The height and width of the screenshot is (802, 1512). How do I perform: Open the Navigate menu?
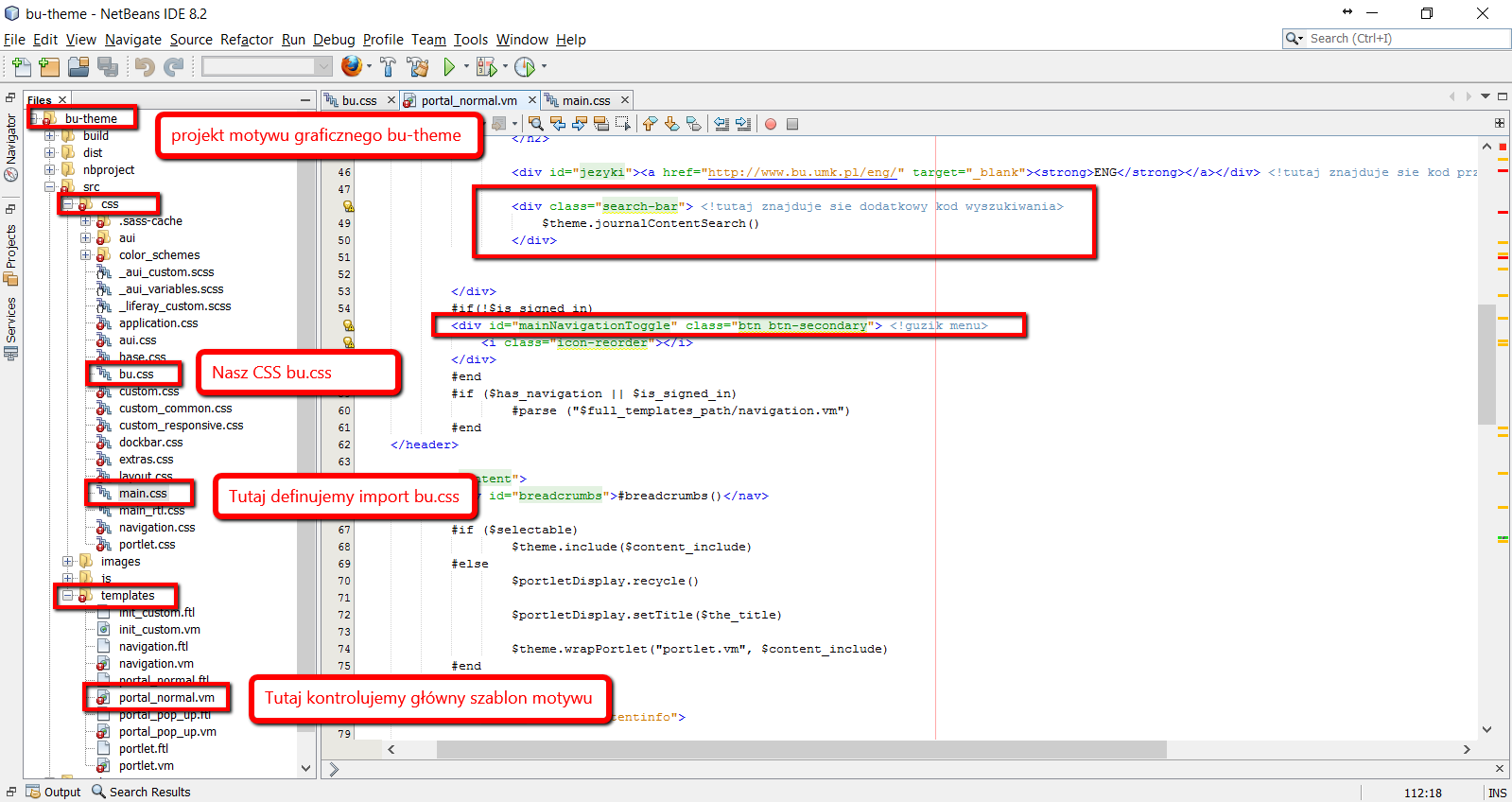coord(133,40)
